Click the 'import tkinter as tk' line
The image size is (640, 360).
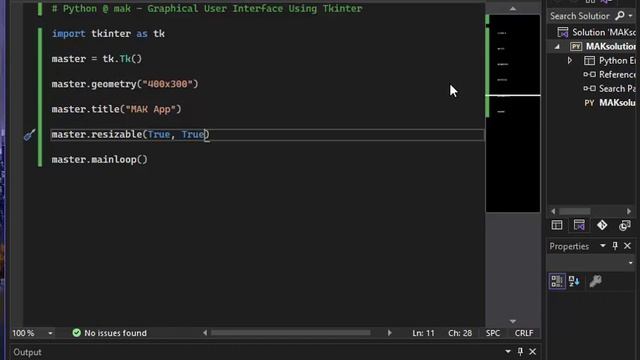click(108, 33)
